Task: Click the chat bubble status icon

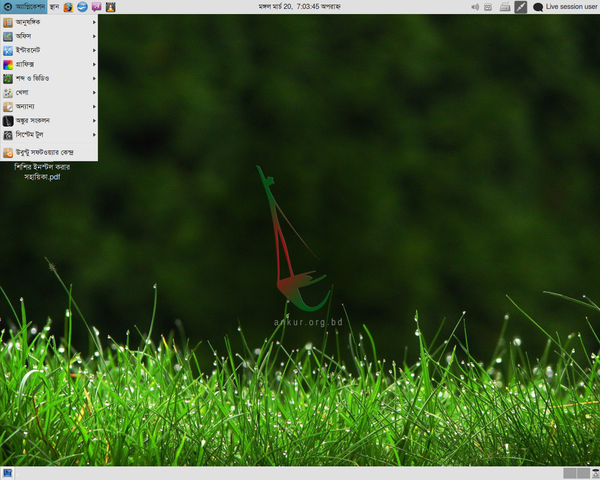Action: (538, 7)
